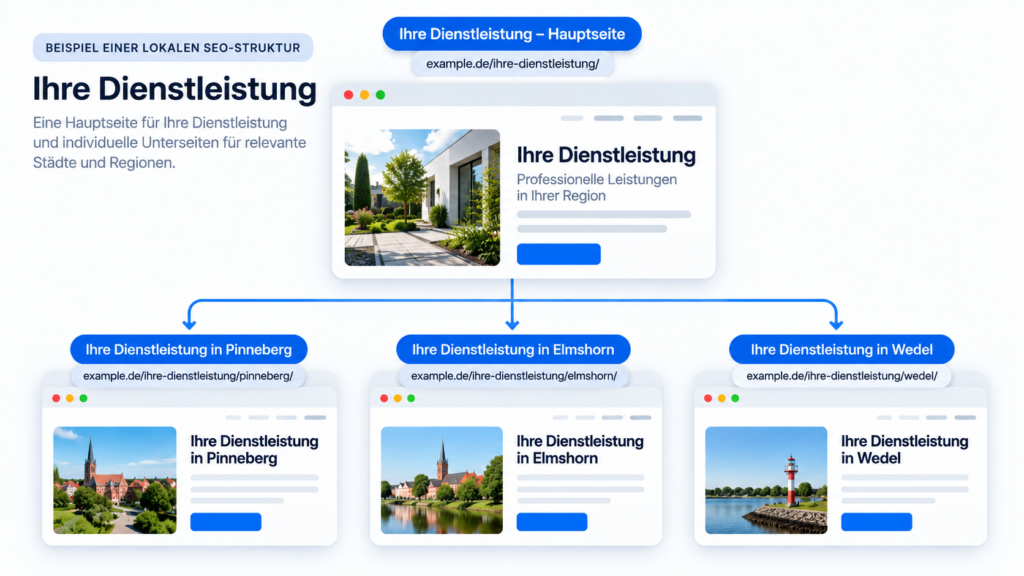Click the blue button in the main page mockup
This screenshot has height=576, width=1024.
pos(558,254)
